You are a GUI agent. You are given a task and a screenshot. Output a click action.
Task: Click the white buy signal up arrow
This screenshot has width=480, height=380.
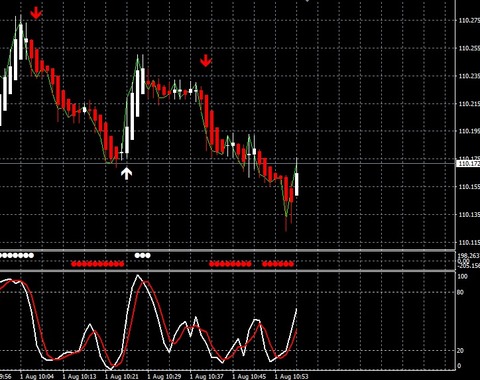tap(126, 173)
